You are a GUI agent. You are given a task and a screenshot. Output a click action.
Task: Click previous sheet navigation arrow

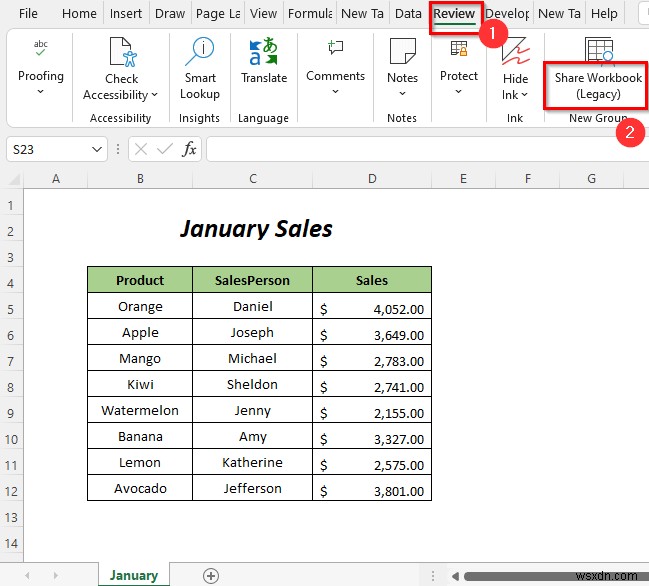(28, 576)
